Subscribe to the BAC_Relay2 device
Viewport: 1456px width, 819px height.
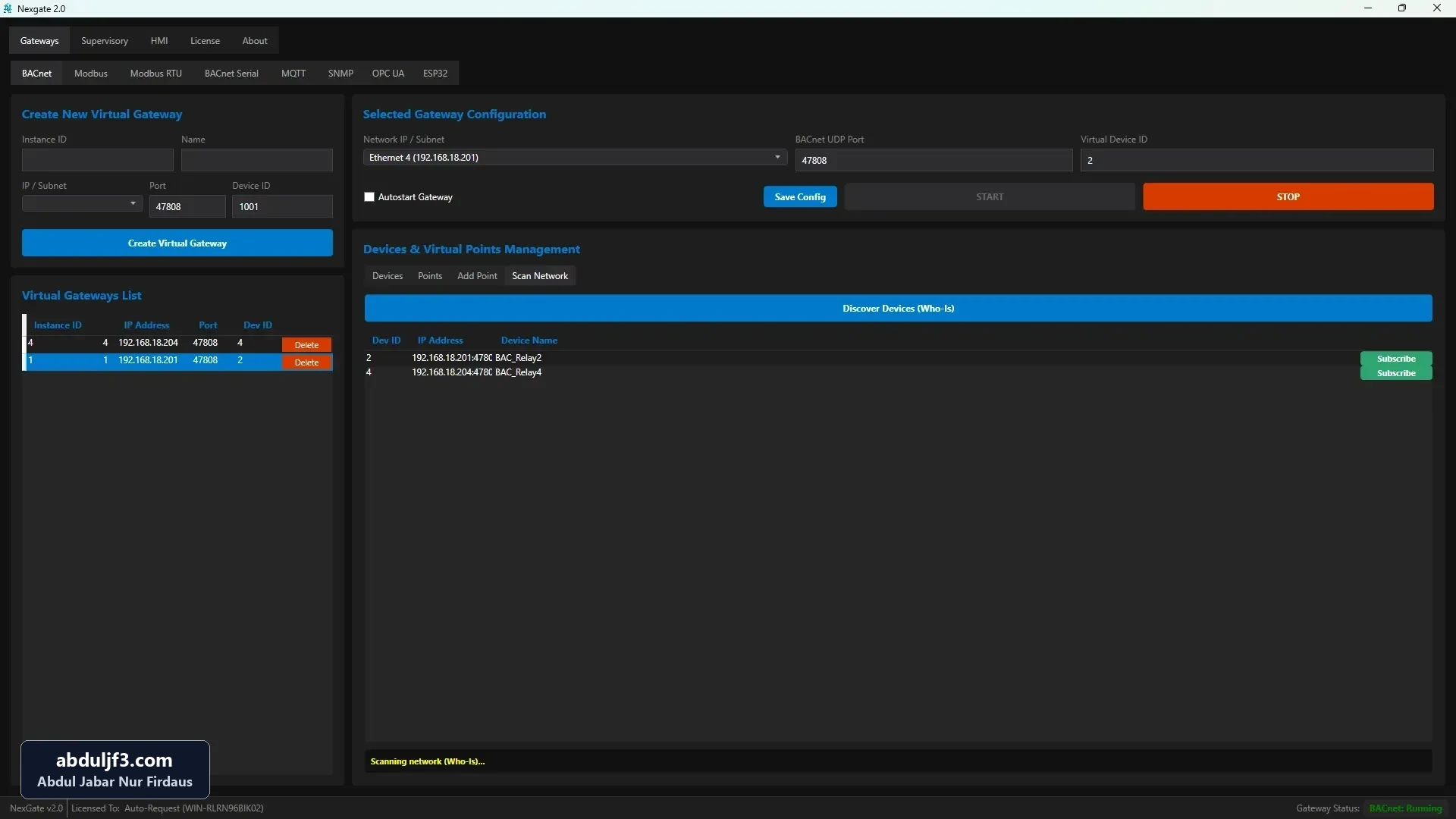pos(1396,359)
